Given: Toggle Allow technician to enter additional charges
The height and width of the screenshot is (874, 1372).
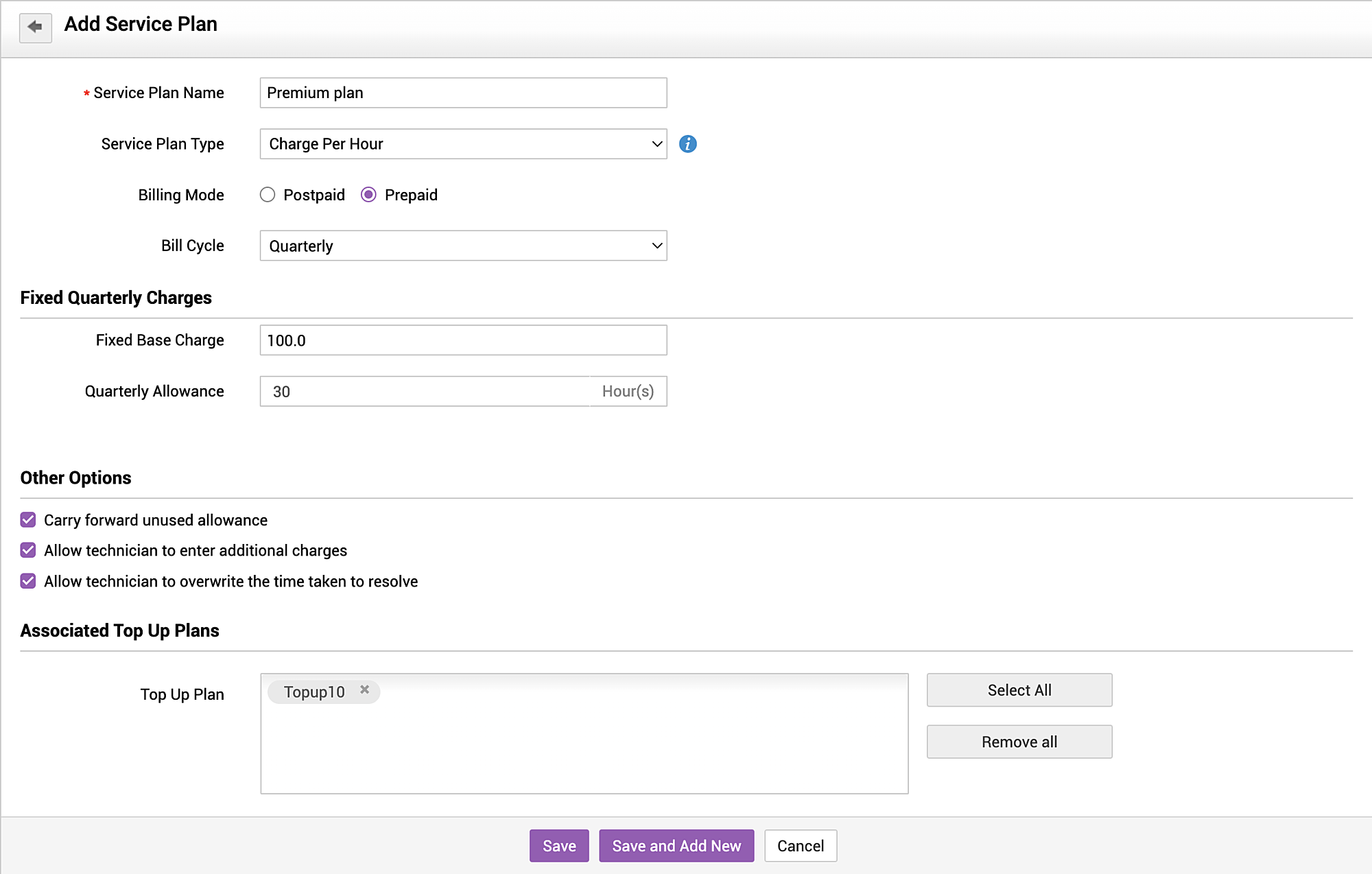Looking at the screenshot, I should pos(28,550).
